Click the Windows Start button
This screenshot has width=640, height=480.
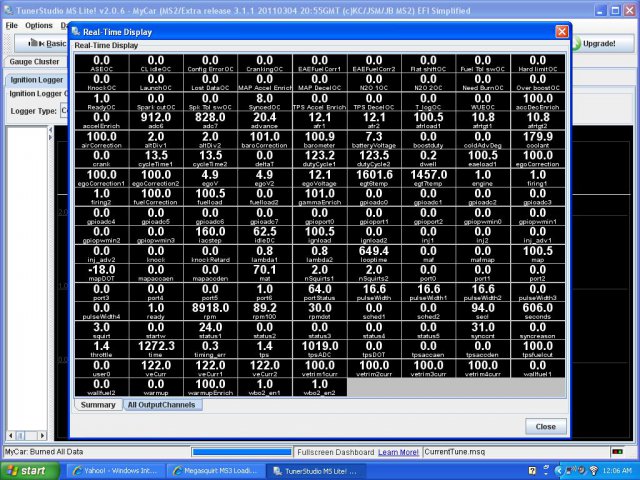(27, 470)
